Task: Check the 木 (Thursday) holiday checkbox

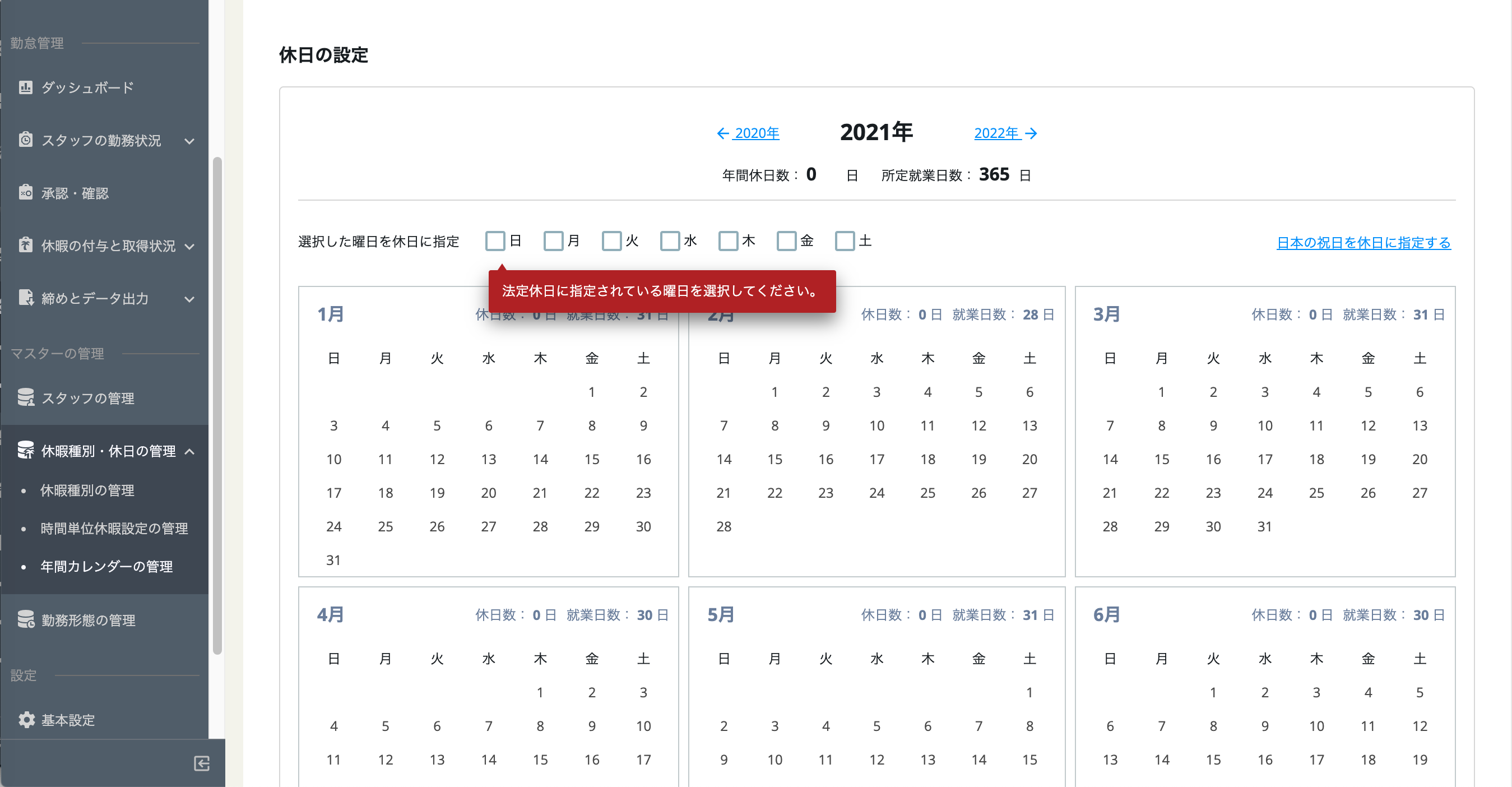Action: click(x=728, y=240)
